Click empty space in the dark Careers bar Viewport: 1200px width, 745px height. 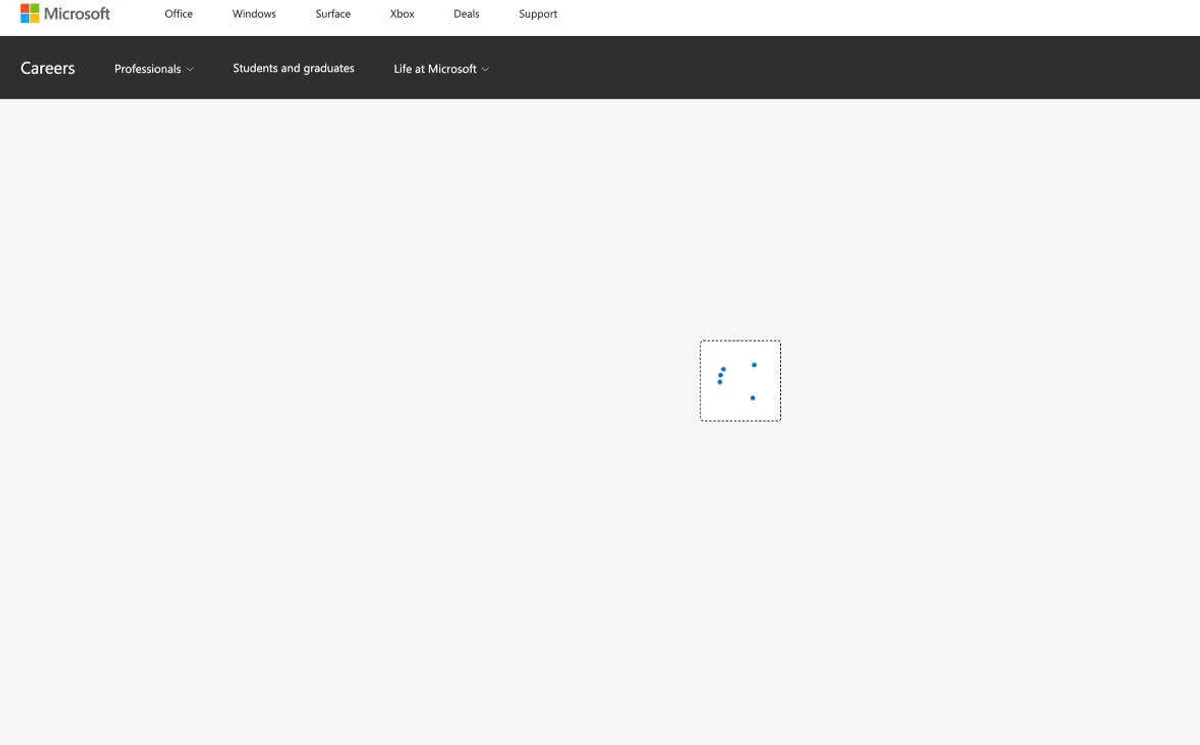click(x=850, y=68)
